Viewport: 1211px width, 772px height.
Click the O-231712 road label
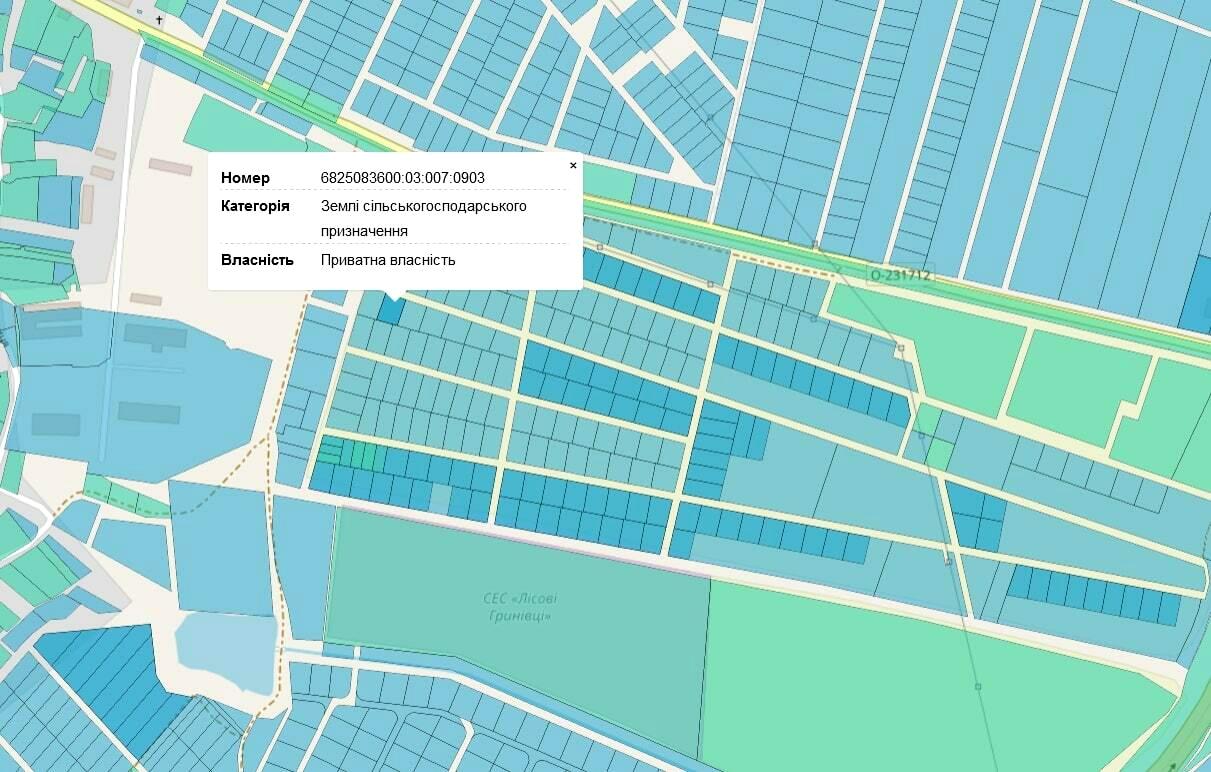(x=900, y=274)
